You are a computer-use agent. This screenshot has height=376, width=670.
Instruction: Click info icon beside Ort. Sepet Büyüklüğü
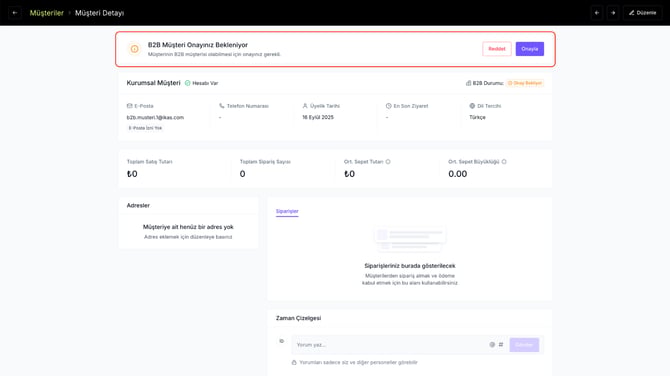[x=504, y=162]
